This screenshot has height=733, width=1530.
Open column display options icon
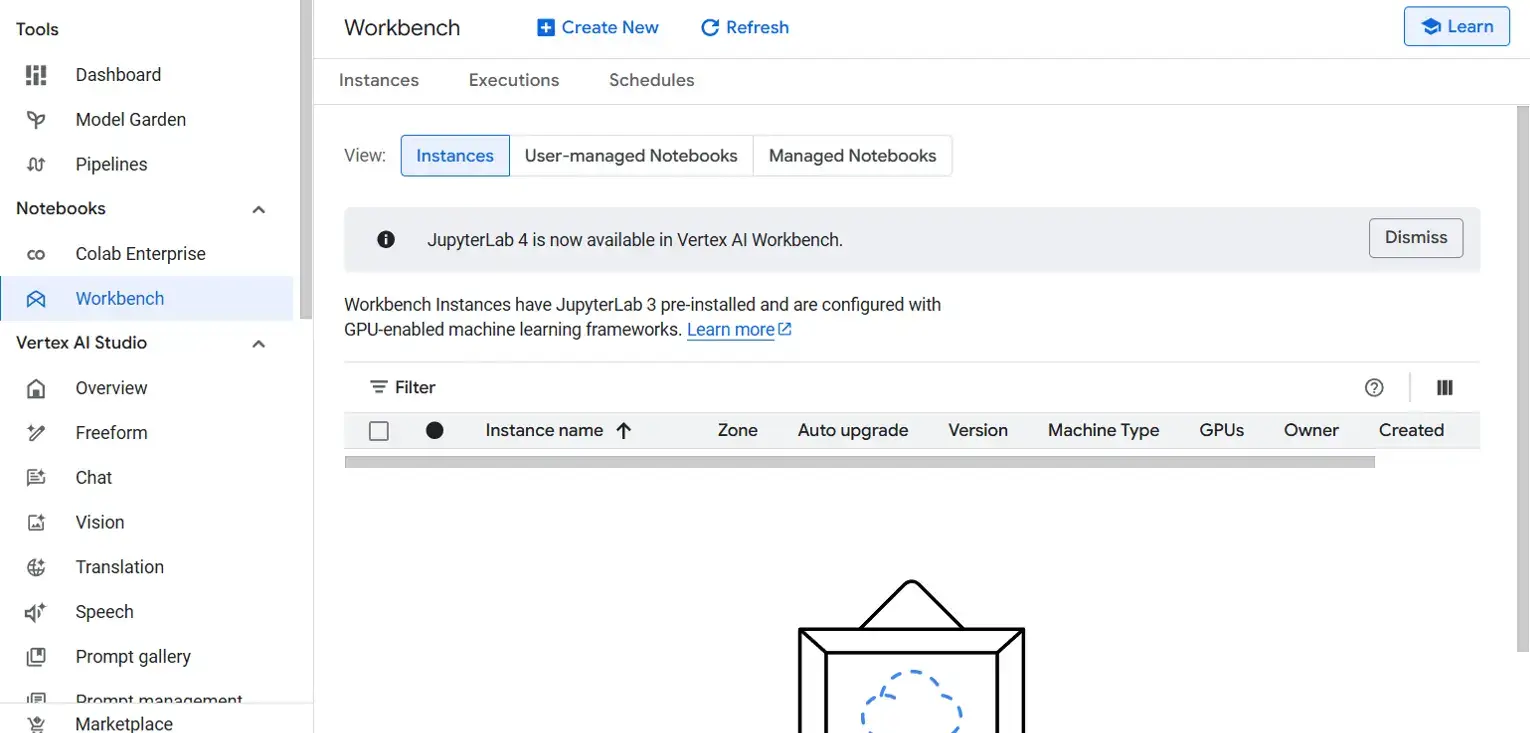1444,388
